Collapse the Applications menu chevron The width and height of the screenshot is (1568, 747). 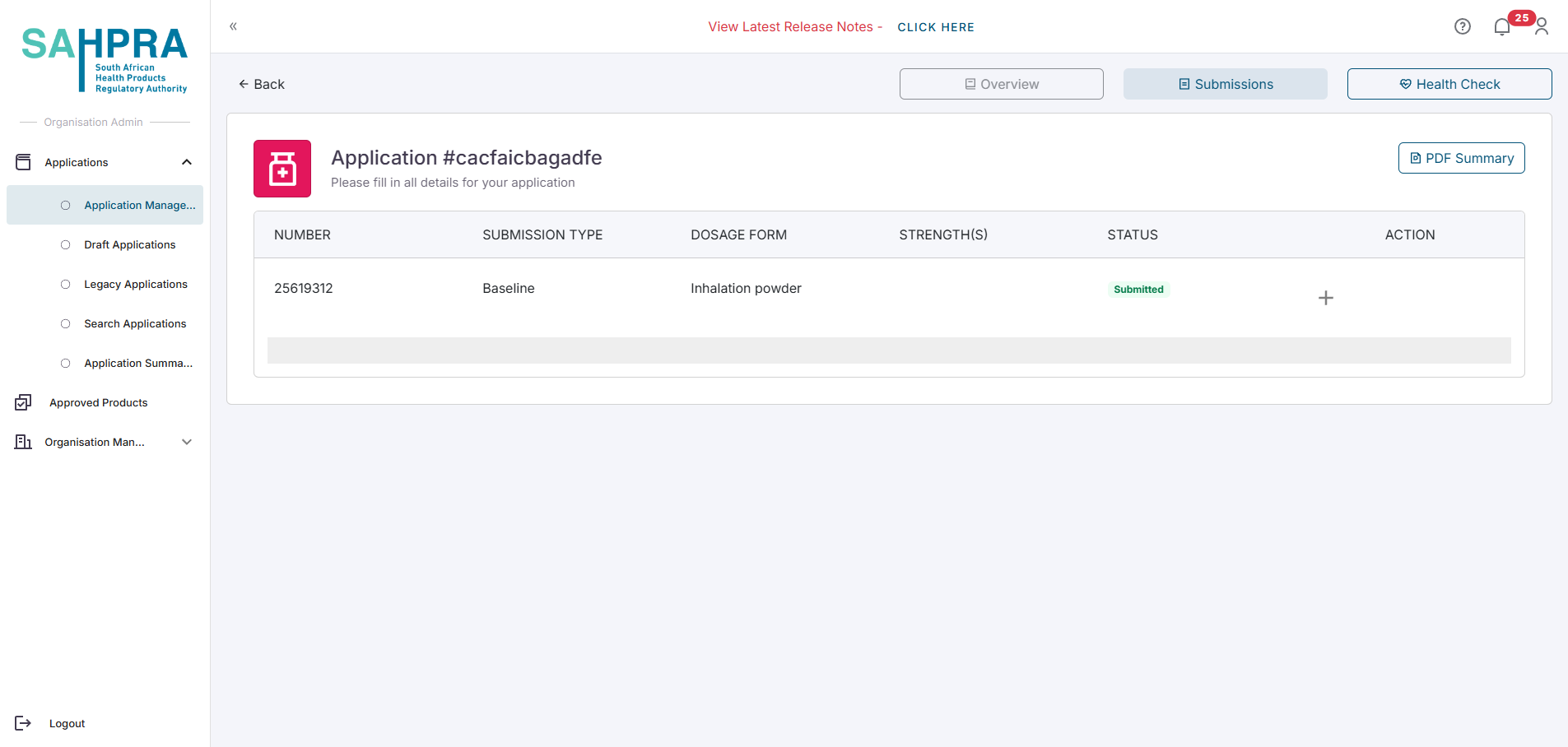coord(187,162)
